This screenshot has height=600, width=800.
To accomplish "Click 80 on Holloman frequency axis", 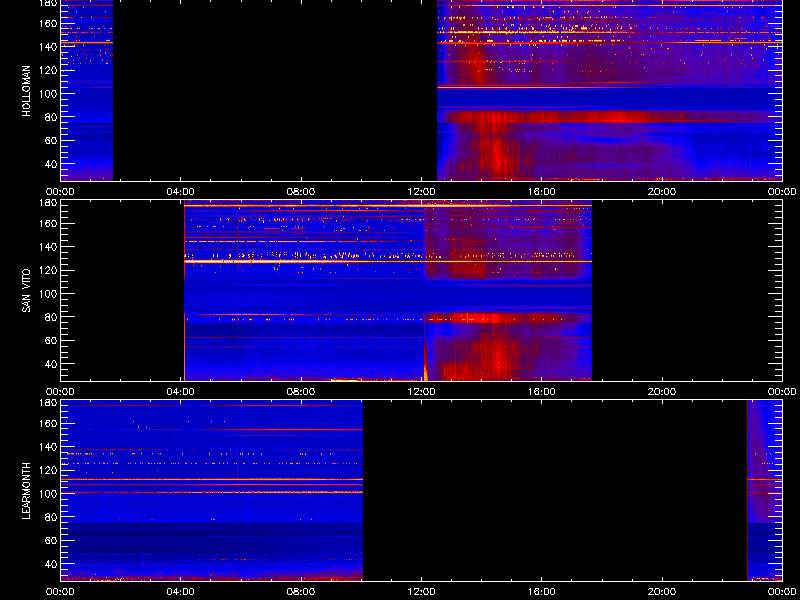I will (50, 117).
